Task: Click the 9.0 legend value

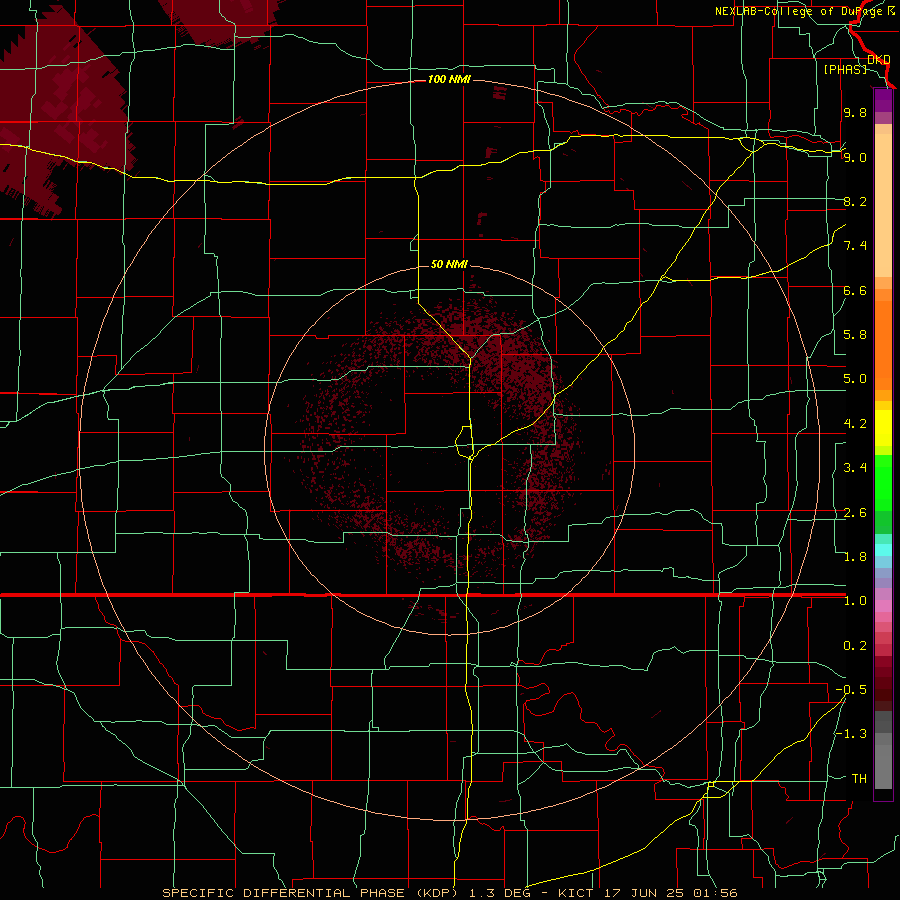Action: click(855, 158)
